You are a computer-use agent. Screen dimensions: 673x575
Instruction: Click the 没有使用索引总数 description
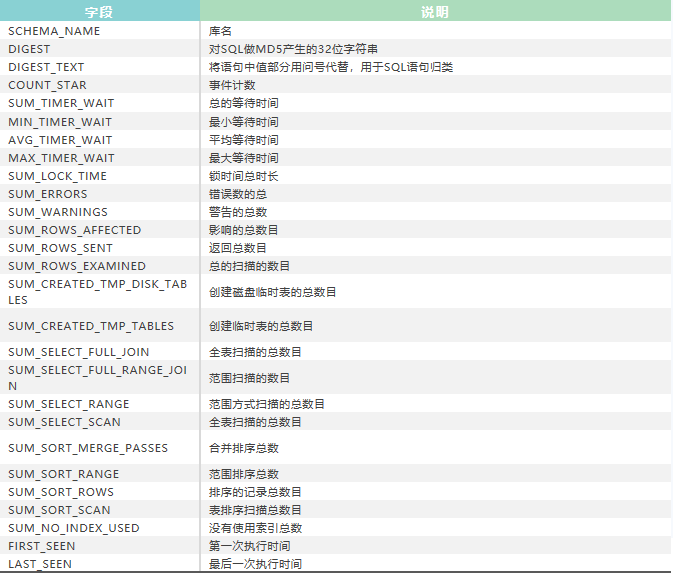click(x=255, y=528)
